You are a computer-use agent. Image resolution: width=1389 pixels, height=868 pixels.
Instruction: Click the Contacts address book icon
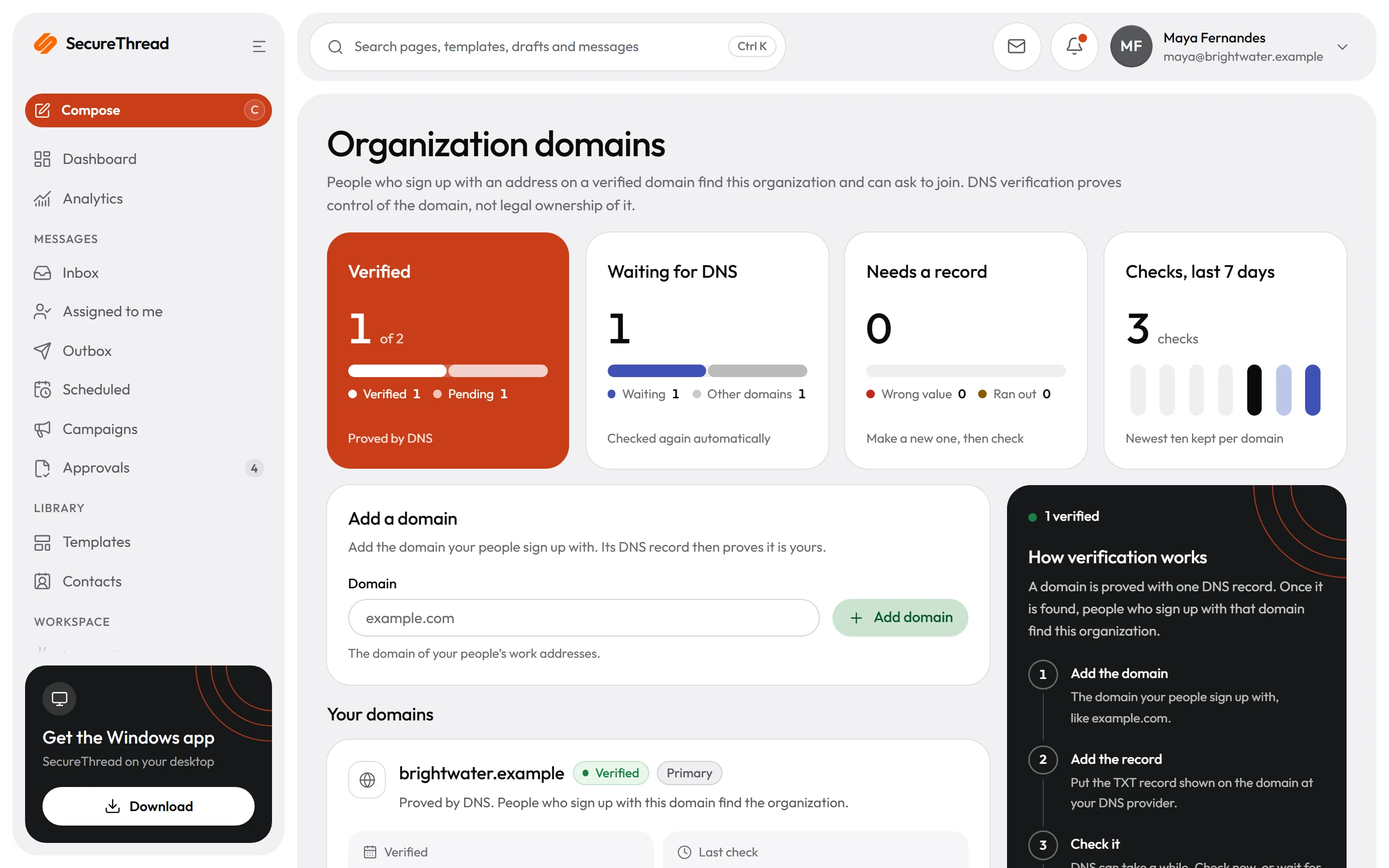pos(42,582)
